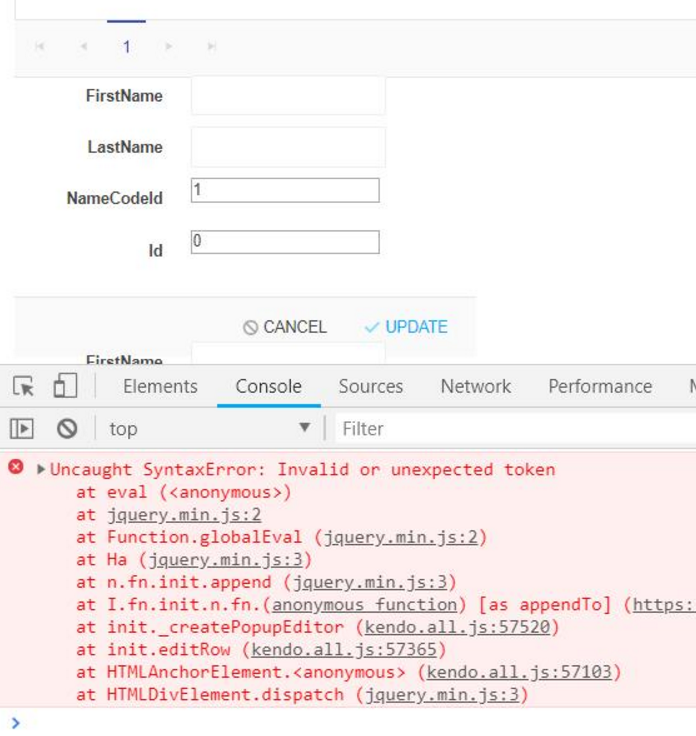
Task: Select the Console tab
Action: (x=268, y=386)
